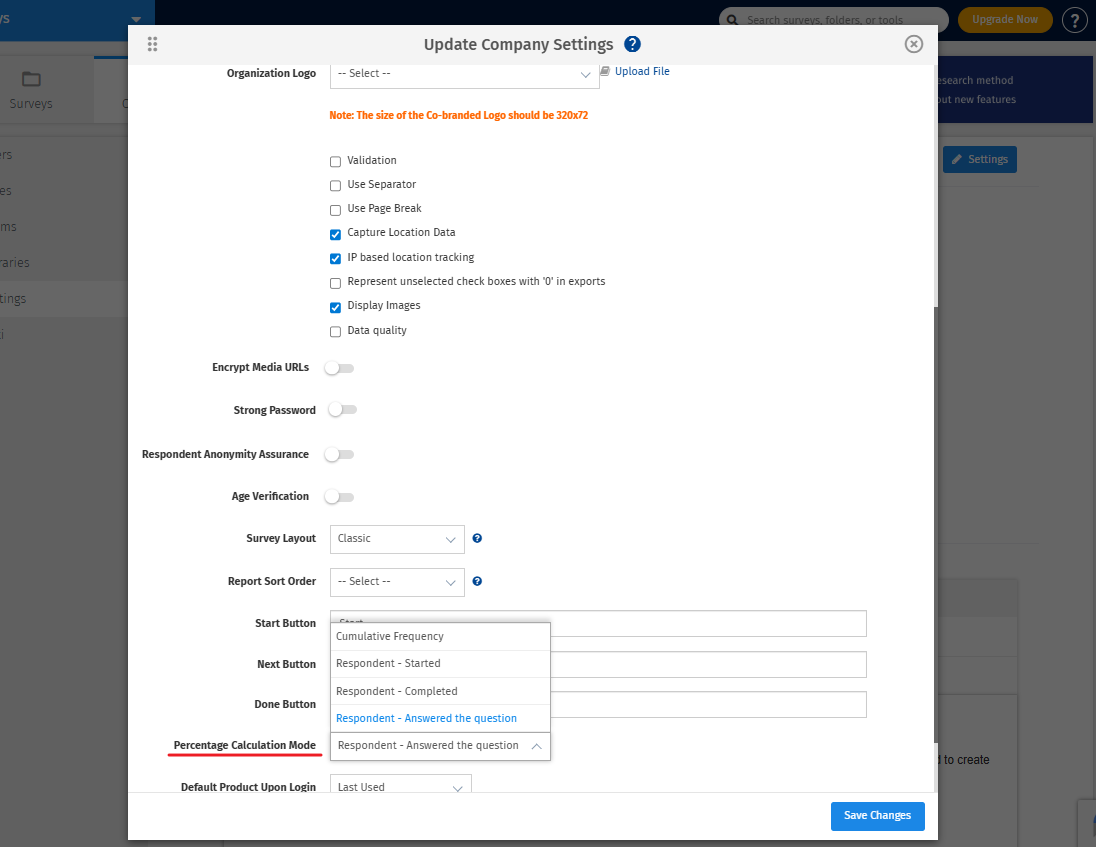Image resolution: width=1096 pixels, height=847 pixels.
Task: Open the Survey Layout dropdown
Action: click(x=397, y=538)
